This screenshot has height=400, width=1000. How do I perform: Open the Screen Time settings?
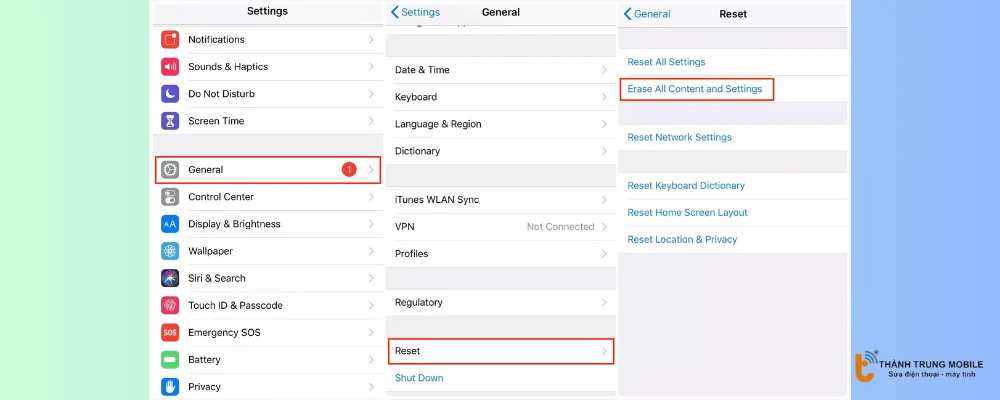[x=268, y=121]
